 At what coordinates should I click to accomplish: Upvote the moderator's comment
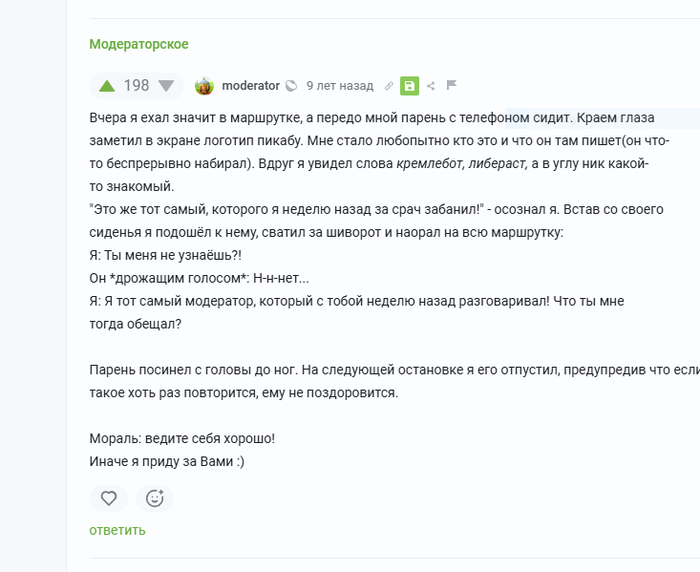pos(107,86)
